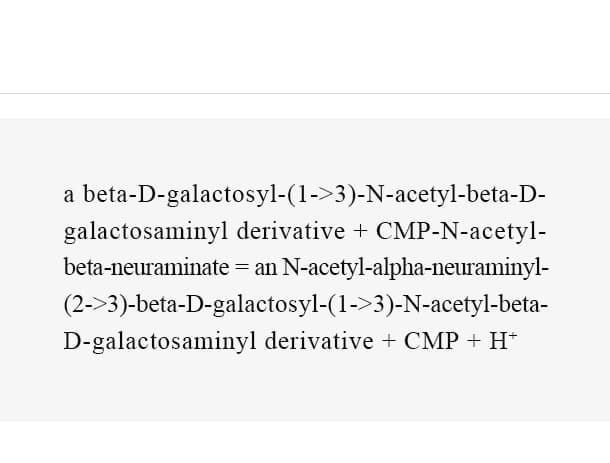The width and height of the screenshot is (610, 463).
Task: Click 'beta-D-galactosyl-(1->3)' in the first line
Action: coord(220,195)
